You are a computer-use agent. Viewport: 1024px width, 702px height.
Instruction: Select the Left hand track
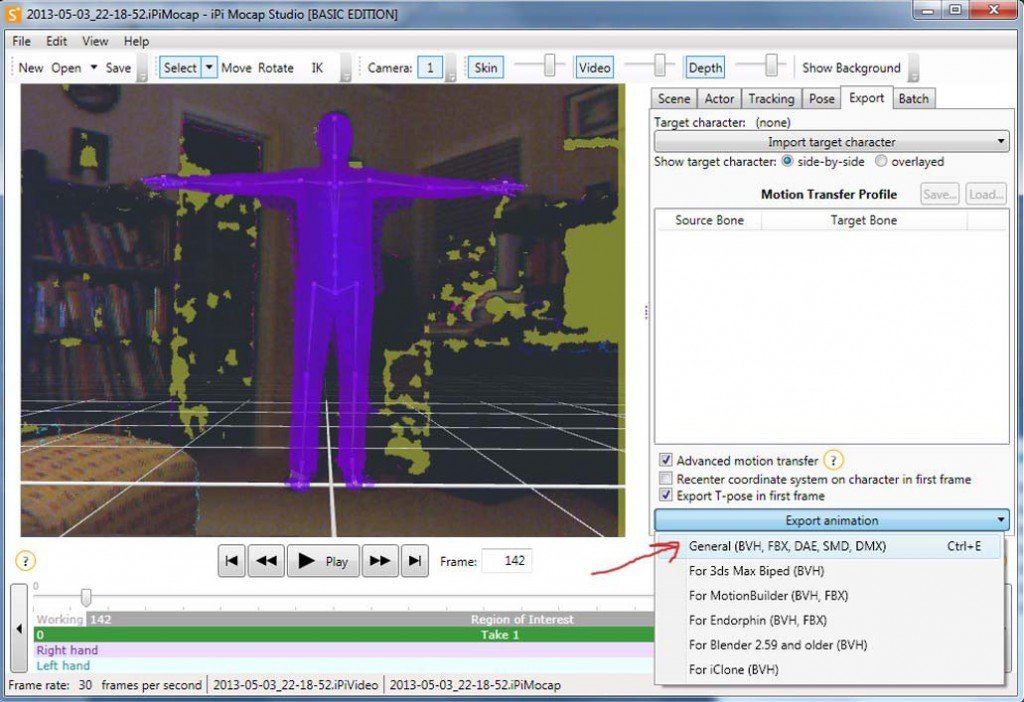pos(345,665)
